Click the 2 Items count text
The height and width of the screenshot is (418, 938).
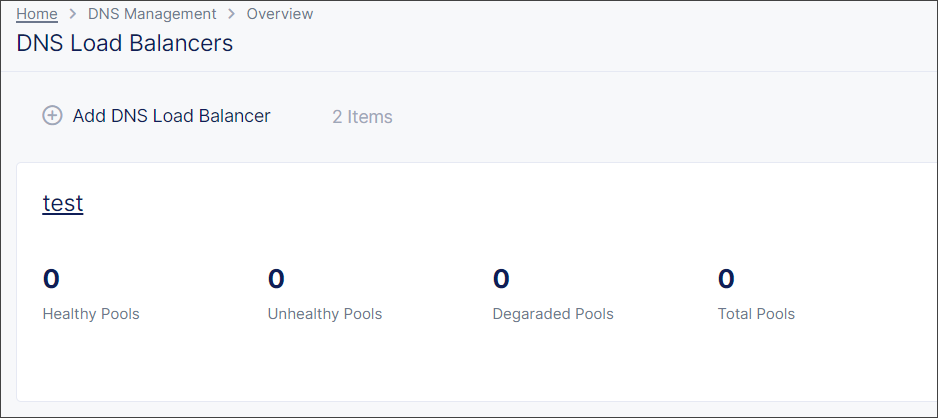(x=362, y=117)
